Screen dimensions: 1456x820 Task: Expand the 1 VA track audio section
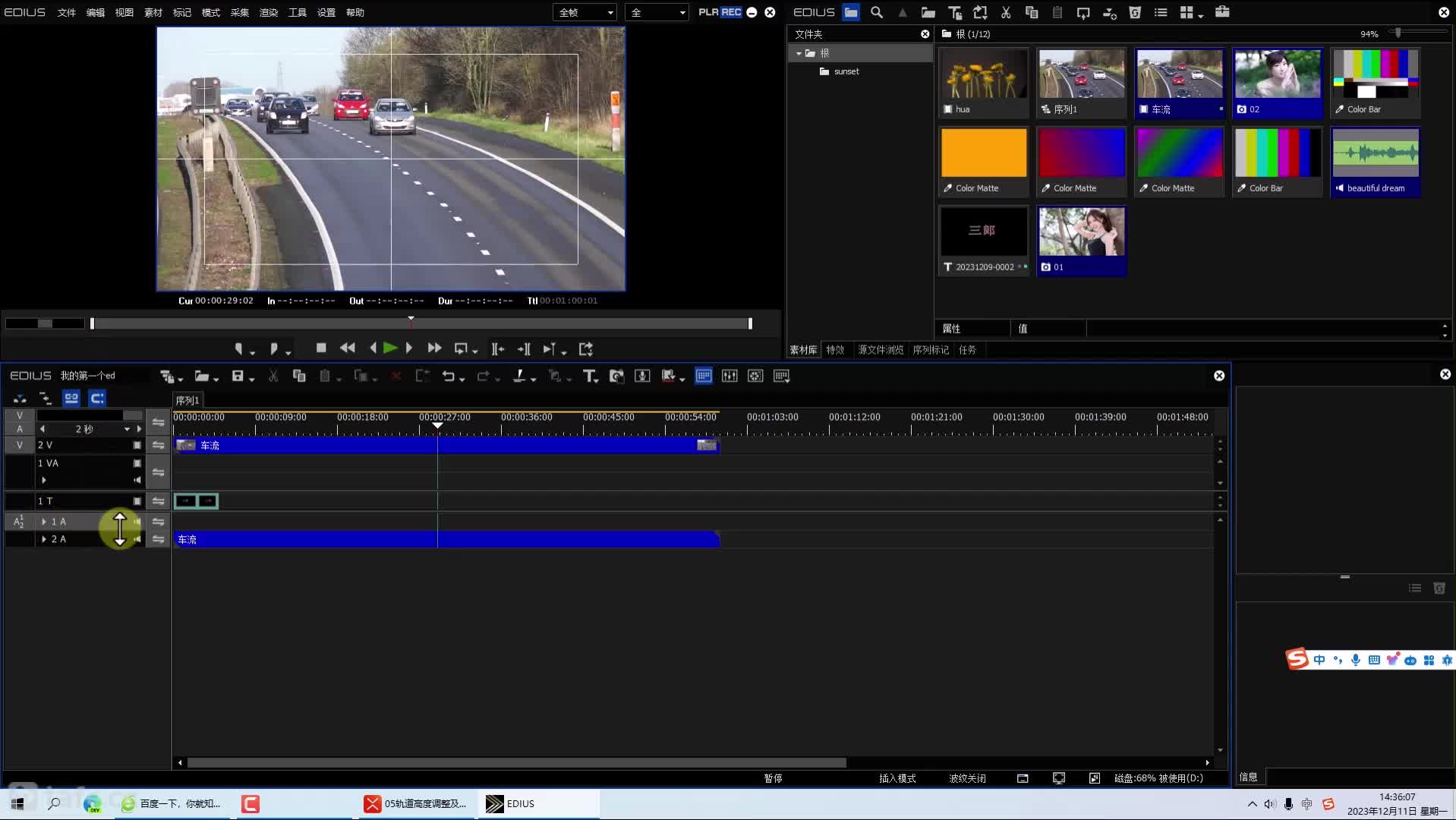(44, 480)
